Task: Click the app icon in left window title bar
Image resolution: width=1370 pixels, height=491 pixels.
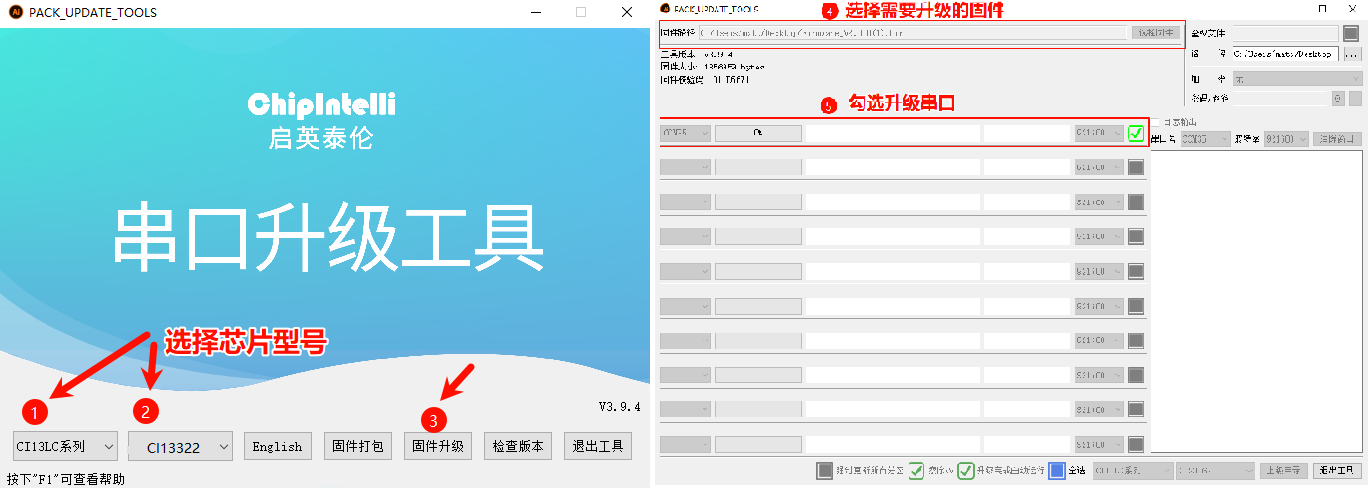Action: click(x=15, y=12)
